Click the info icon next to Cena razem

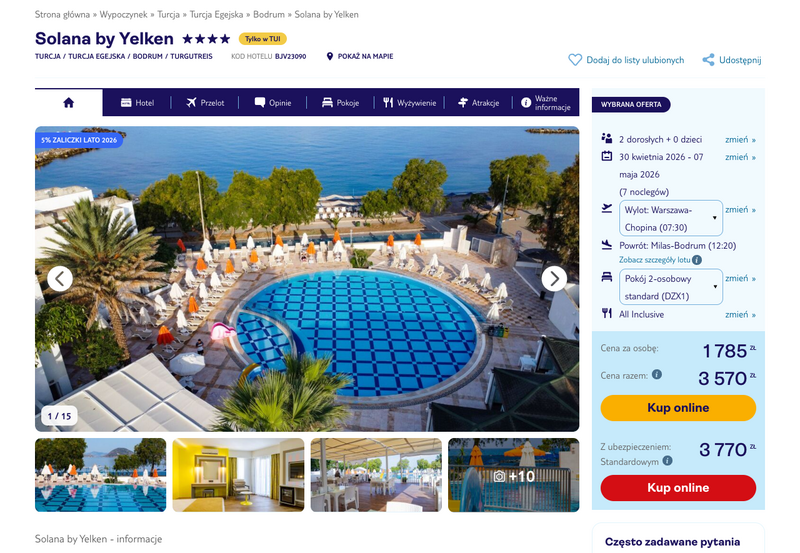[657, 374]
